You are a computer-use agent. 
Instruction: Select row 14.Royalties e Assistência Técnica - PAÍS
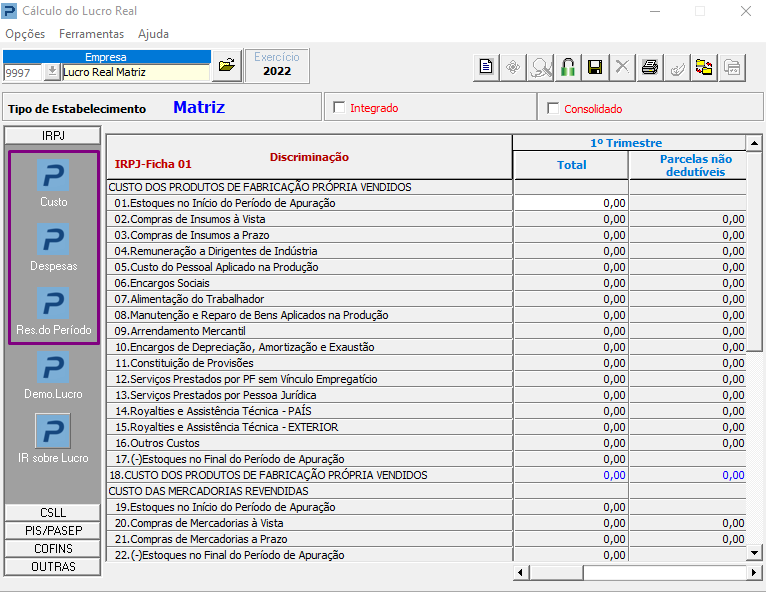(310, 411)
